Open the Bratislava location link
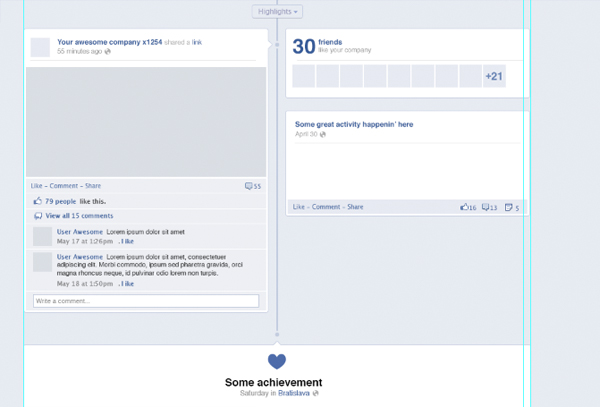 (294, 393)
